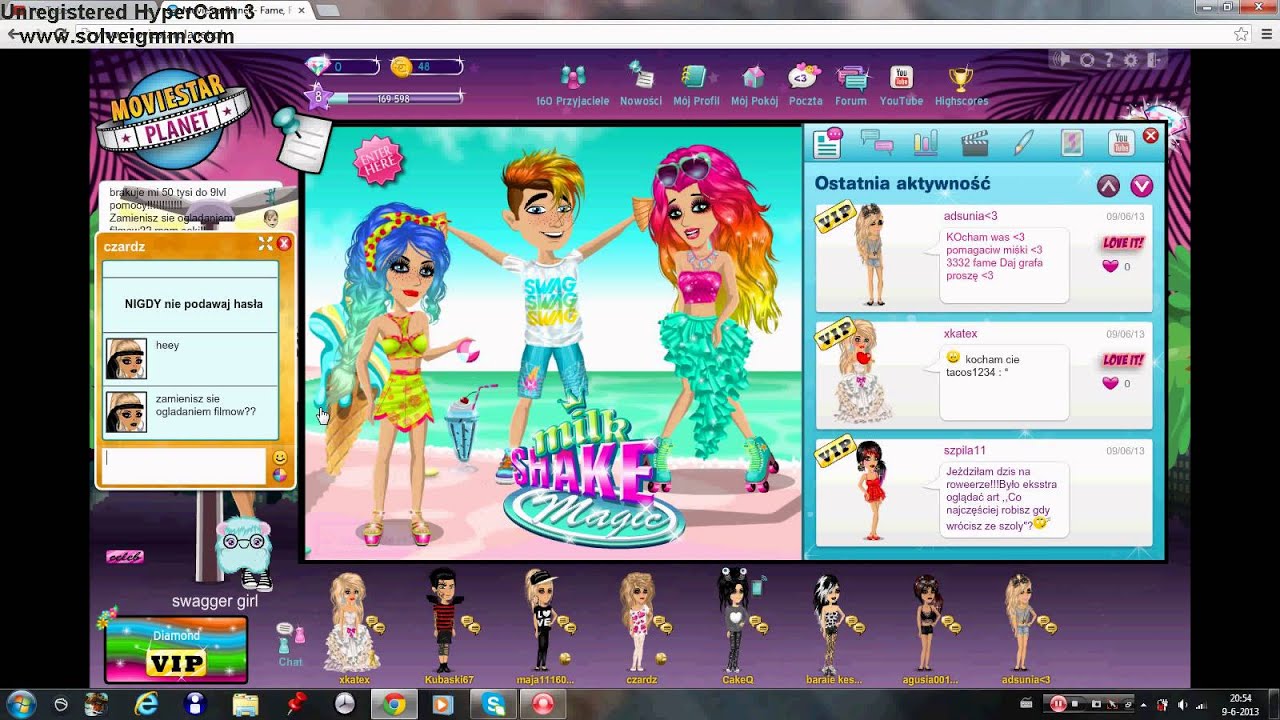
Task: Click the lifebuoy support icon
Action: click(1087, 60)
